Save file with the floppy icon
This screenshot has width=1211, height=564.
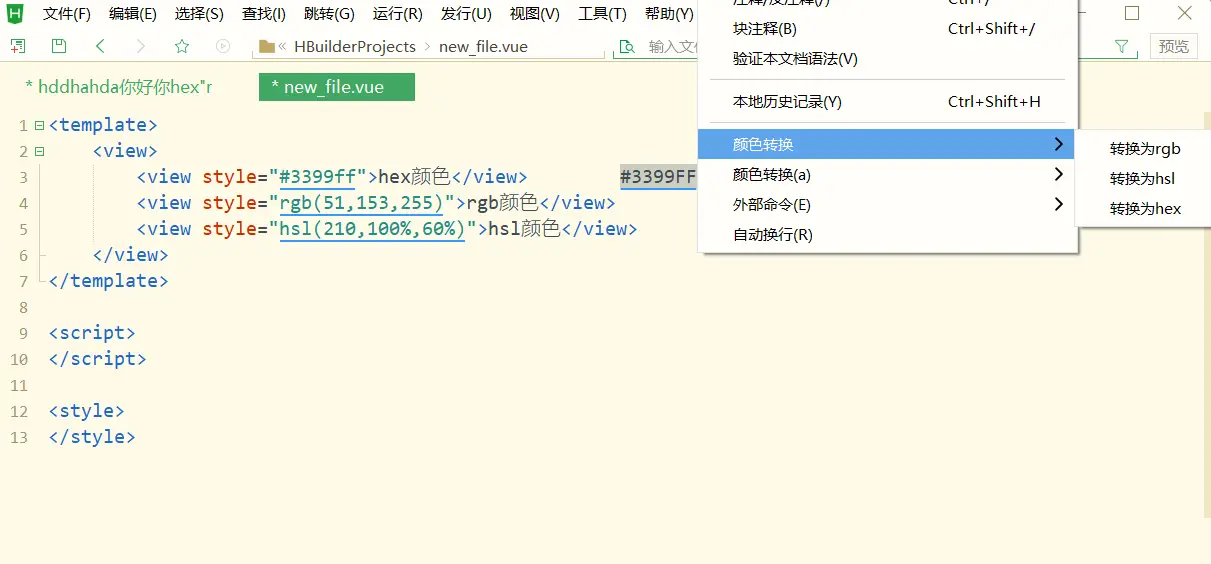coord(59,46)
